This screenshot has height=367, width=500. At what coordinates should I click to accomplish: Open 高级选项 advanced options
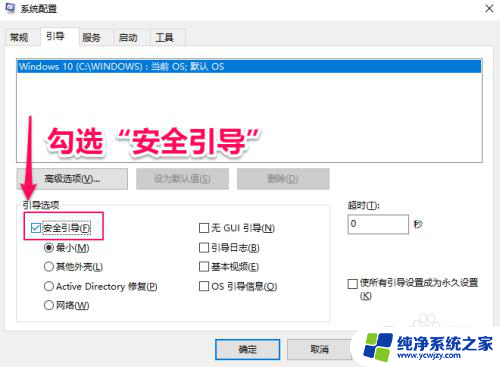pos(72,179)
